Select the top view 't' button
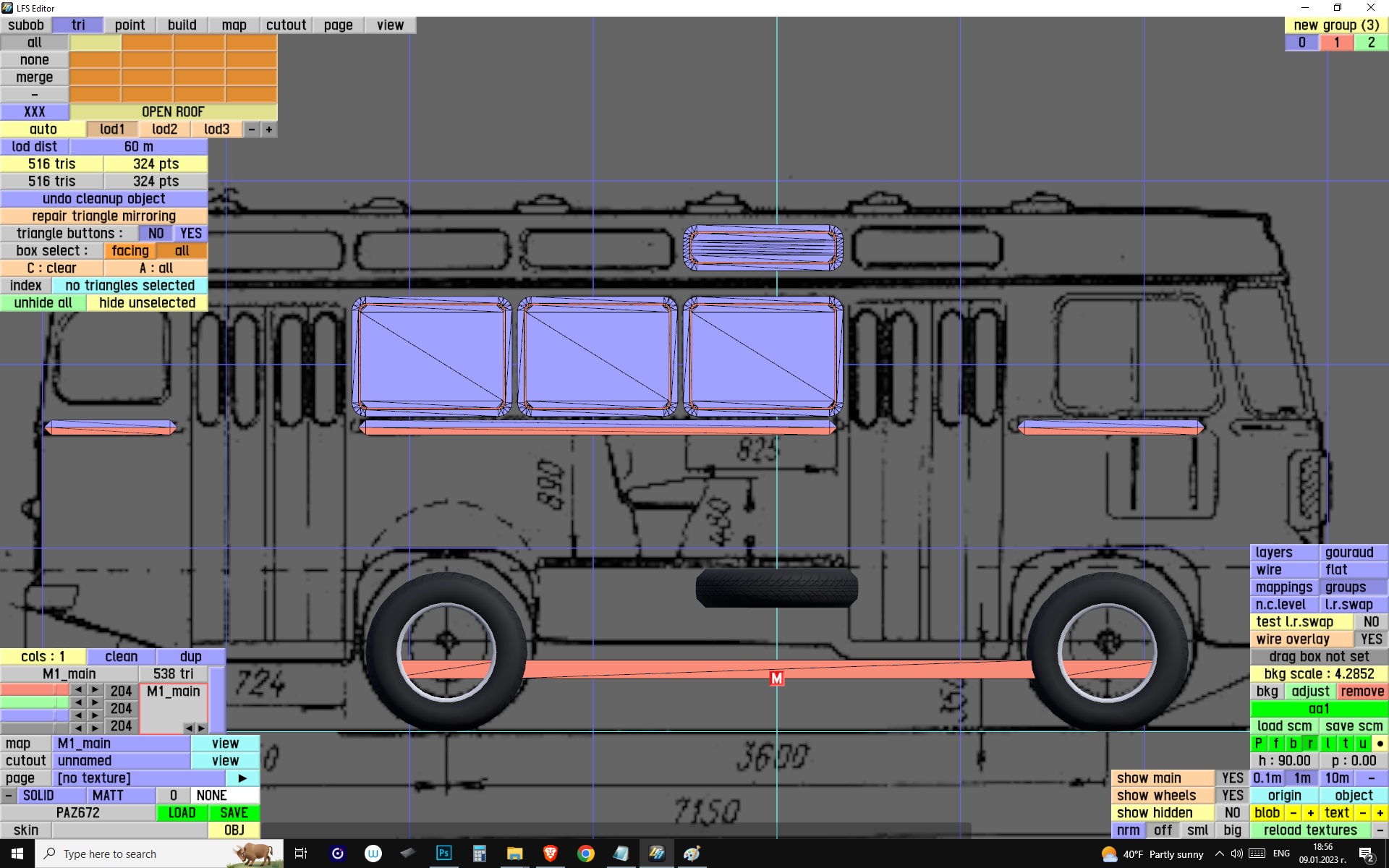The image size is (1389, 868). pos(1345,743)
